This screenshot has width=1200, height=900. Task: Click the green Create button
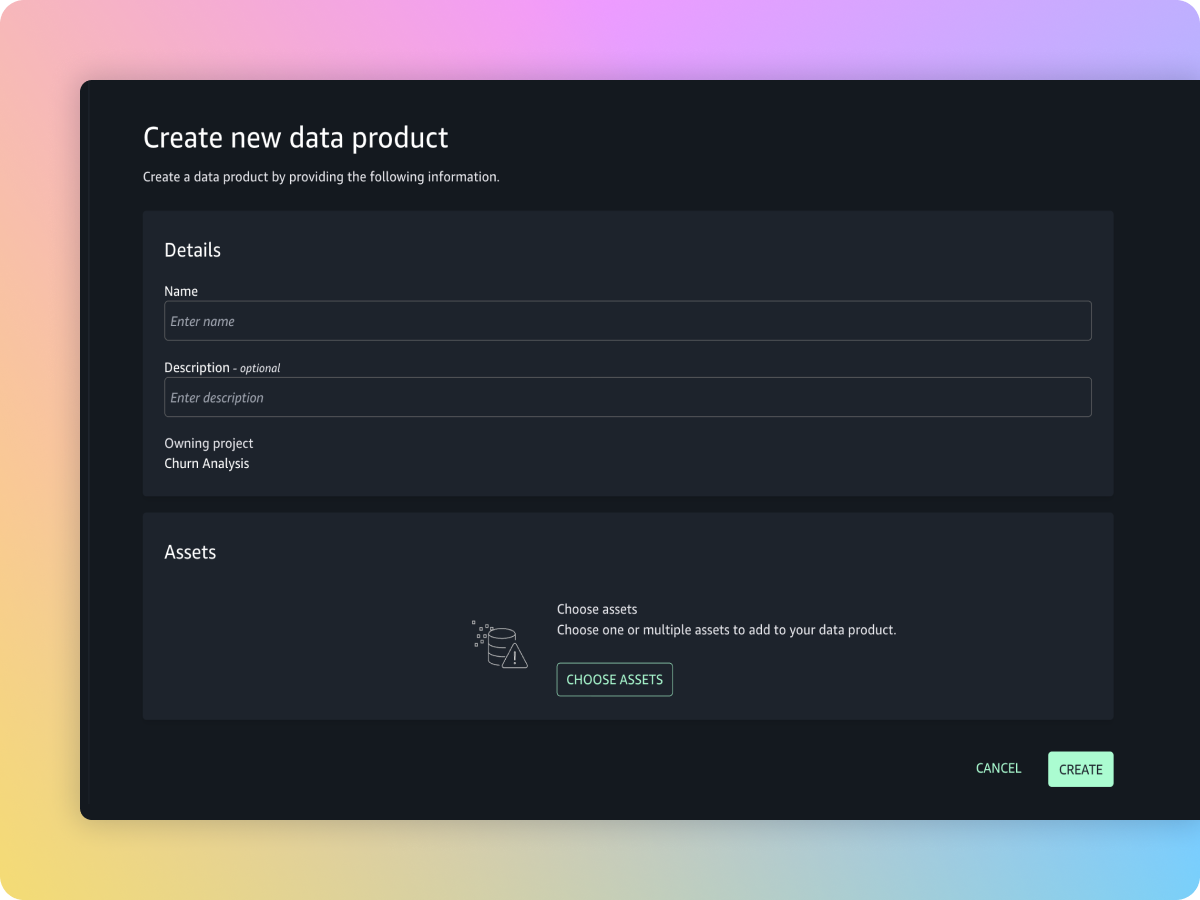[x=1080, y=769]
